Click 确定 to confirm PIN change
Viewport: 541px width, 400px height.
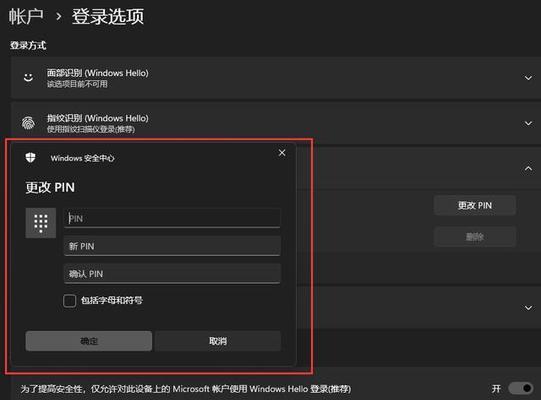(x=89, y=341)
